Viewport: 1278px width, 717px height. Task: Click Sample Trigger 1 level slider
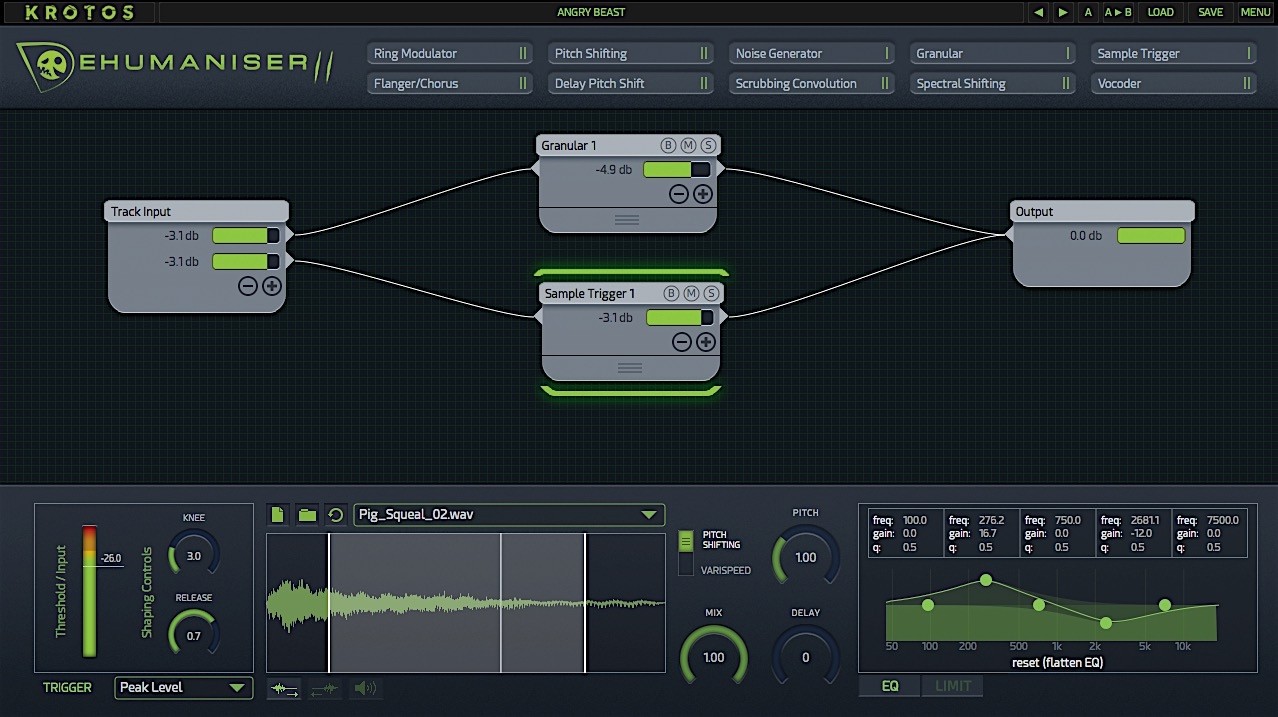(680, 318)
